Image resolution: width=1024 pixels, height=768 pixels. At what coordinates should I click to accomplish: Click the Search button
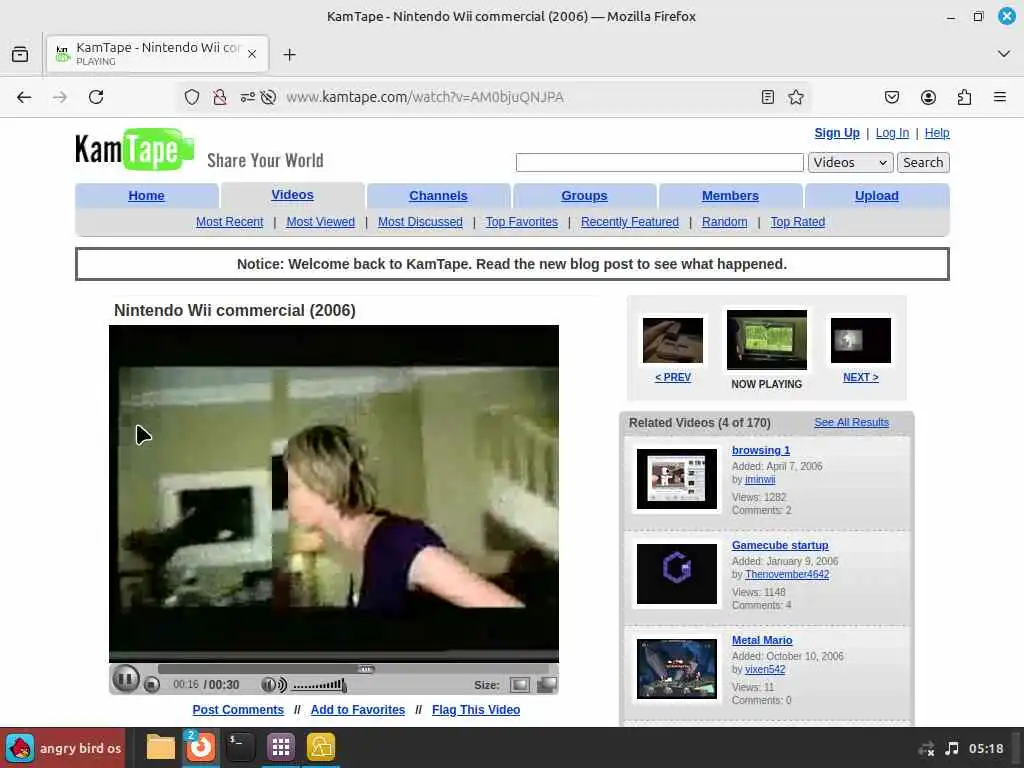coord(923,163)
